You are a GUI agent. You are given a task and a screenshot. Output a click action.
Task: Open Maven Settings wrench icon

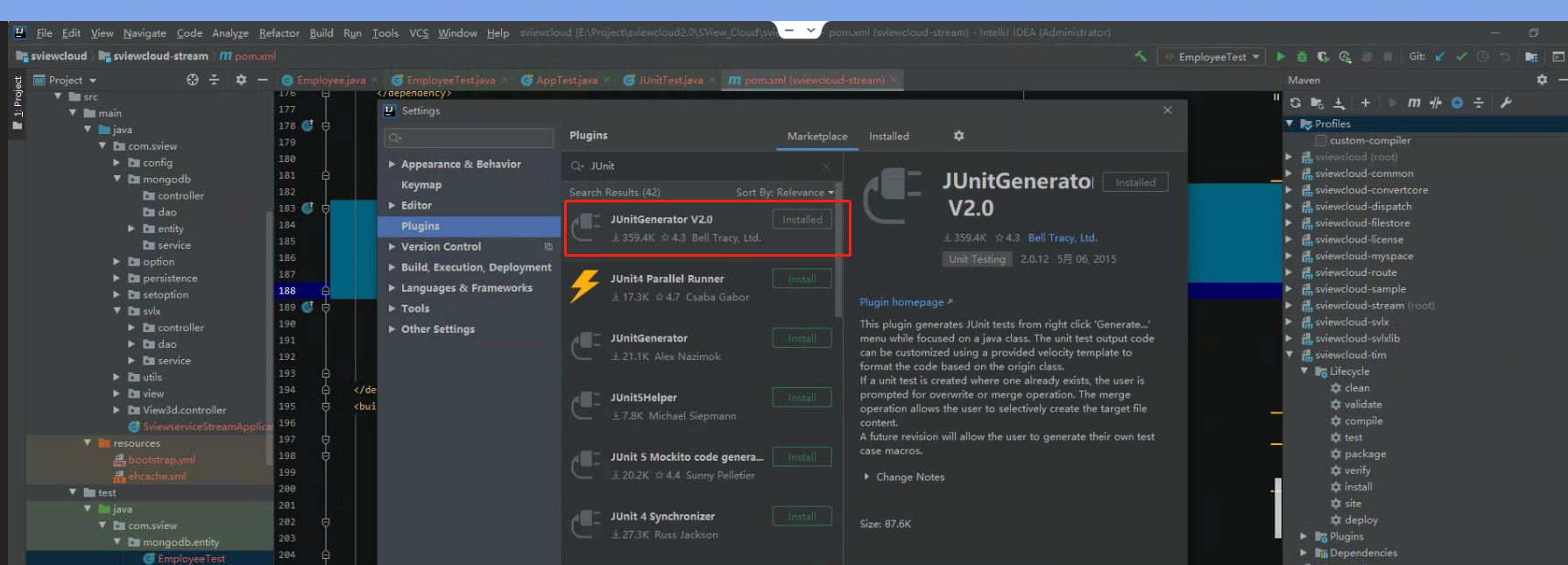point(1506,102)
